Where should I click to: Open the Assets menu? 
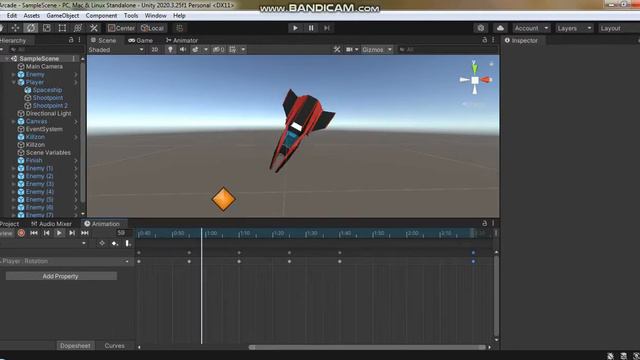[31, 16]
